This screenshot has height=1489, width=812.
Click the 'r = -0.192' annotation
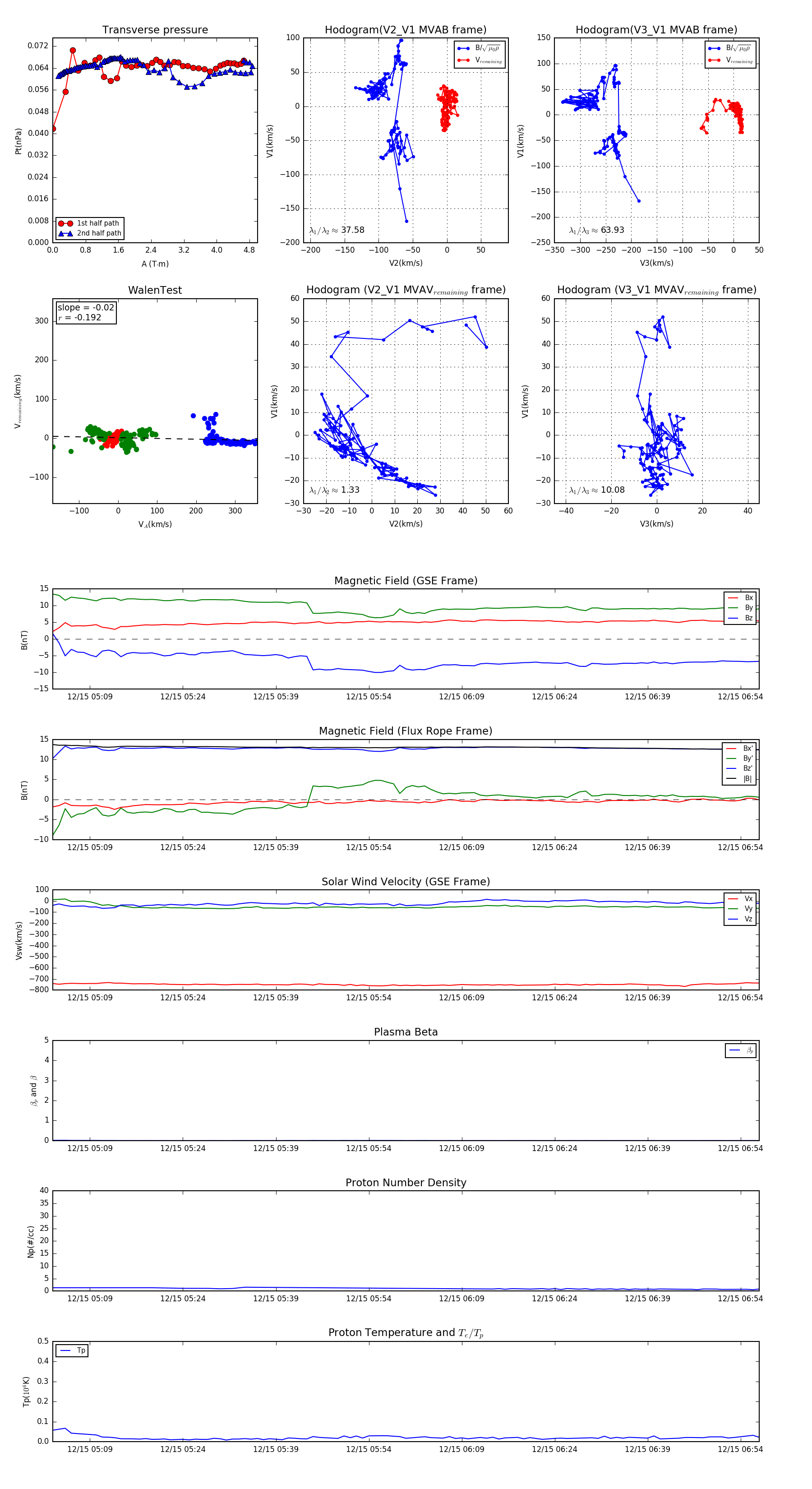click(80, 317)
